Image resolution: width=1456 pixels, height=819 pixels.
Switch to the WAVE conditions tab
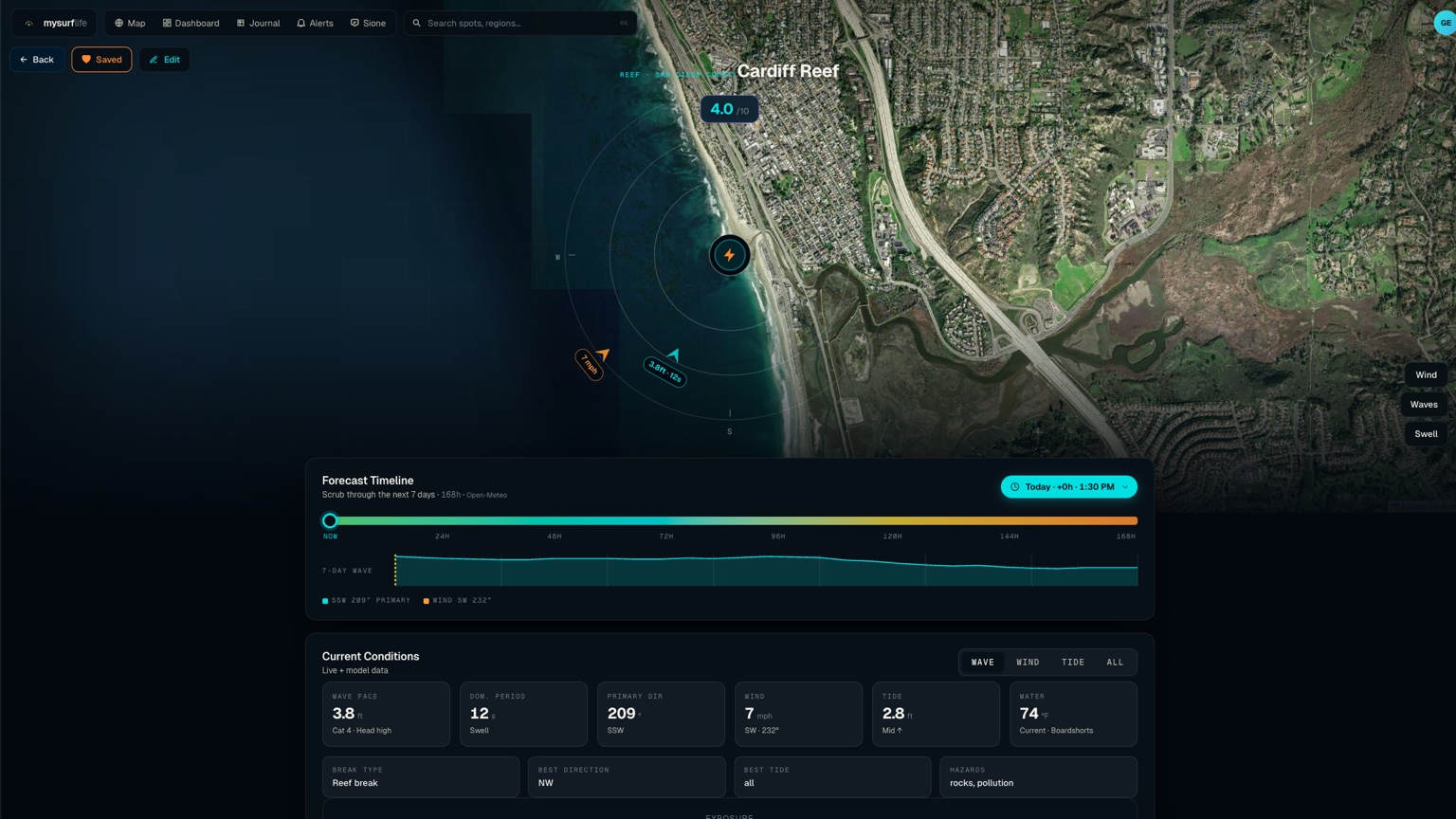[x=983, y=663]
